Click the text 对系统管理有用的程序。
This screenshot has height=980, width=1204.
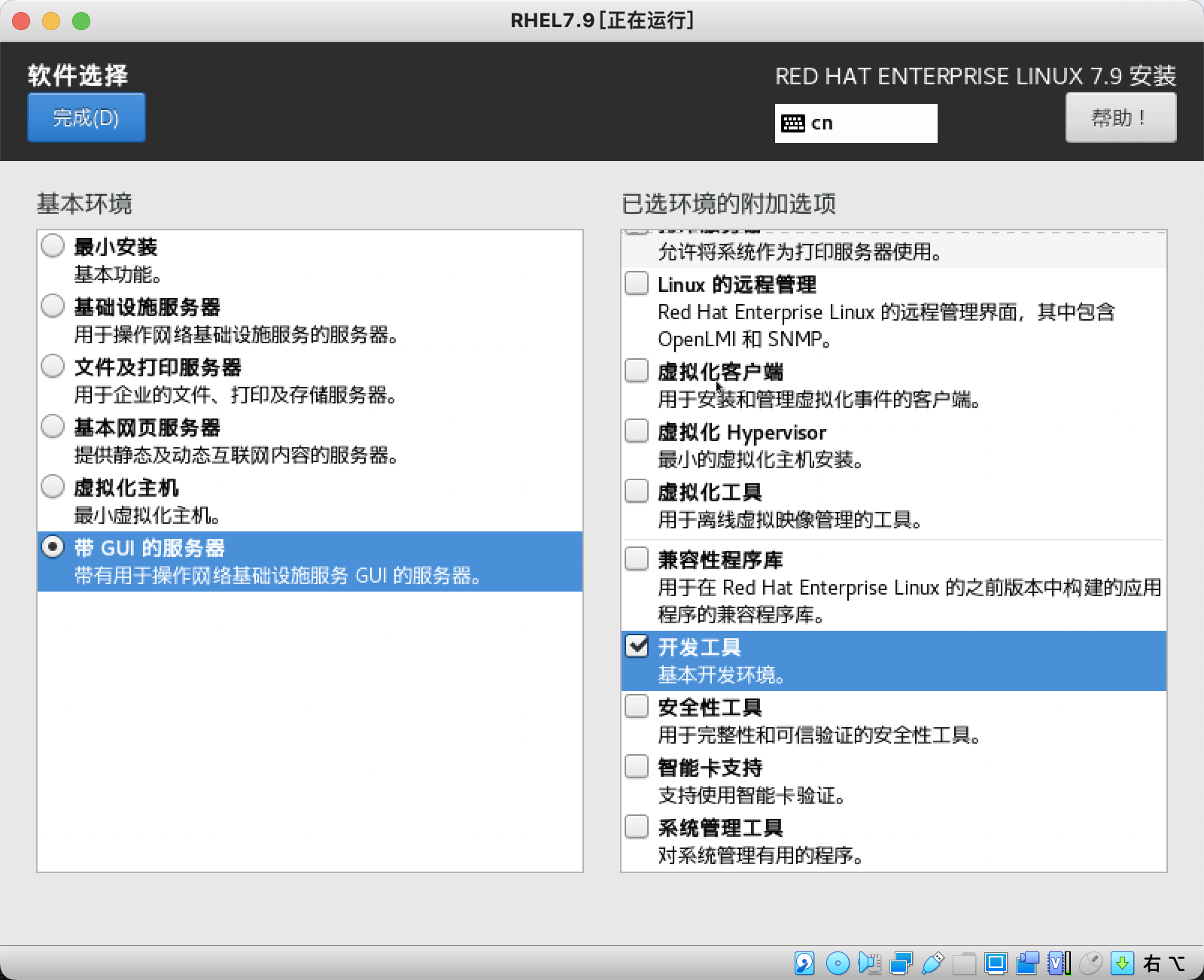click(760, 856)
